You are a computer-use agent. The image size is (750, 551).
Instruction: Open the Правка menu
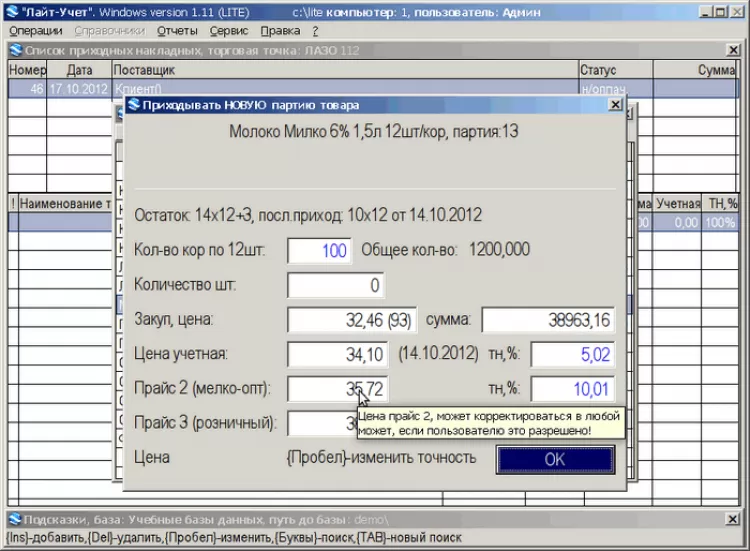coord(280,31)
